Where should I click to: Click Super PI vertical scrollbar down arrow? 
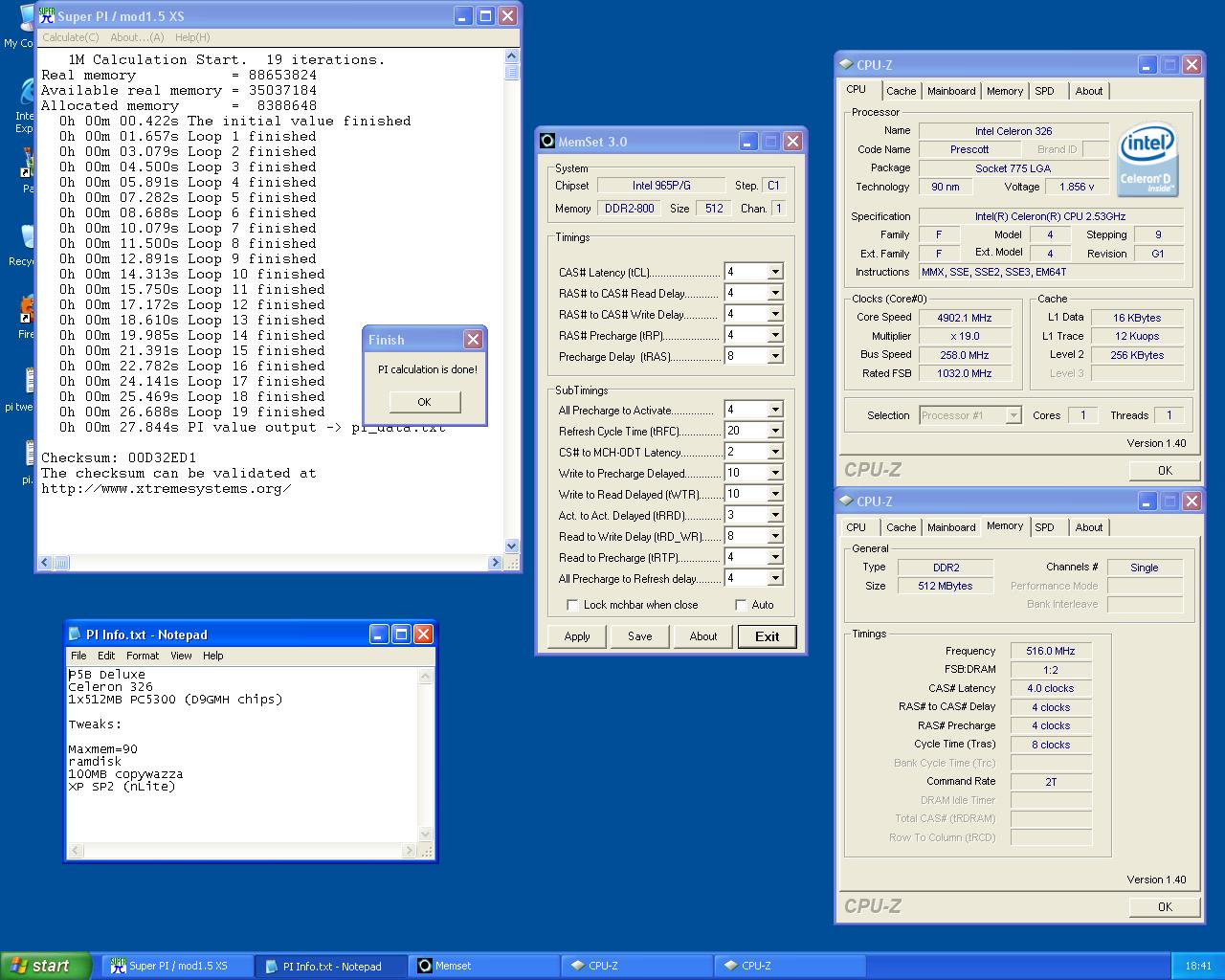point(511,546)
